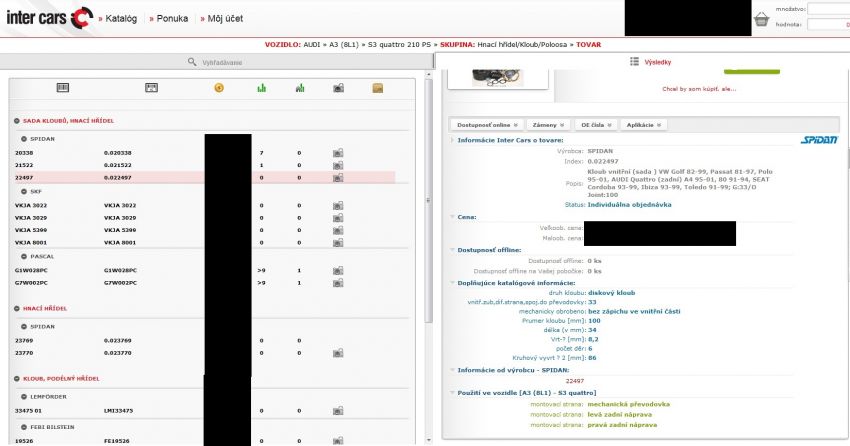Viewport: 850px width, 446px height.
Task: Click the S3 quattro 210 PS breadcrumb
Action: pyautogui.click(x=400, y=44)
